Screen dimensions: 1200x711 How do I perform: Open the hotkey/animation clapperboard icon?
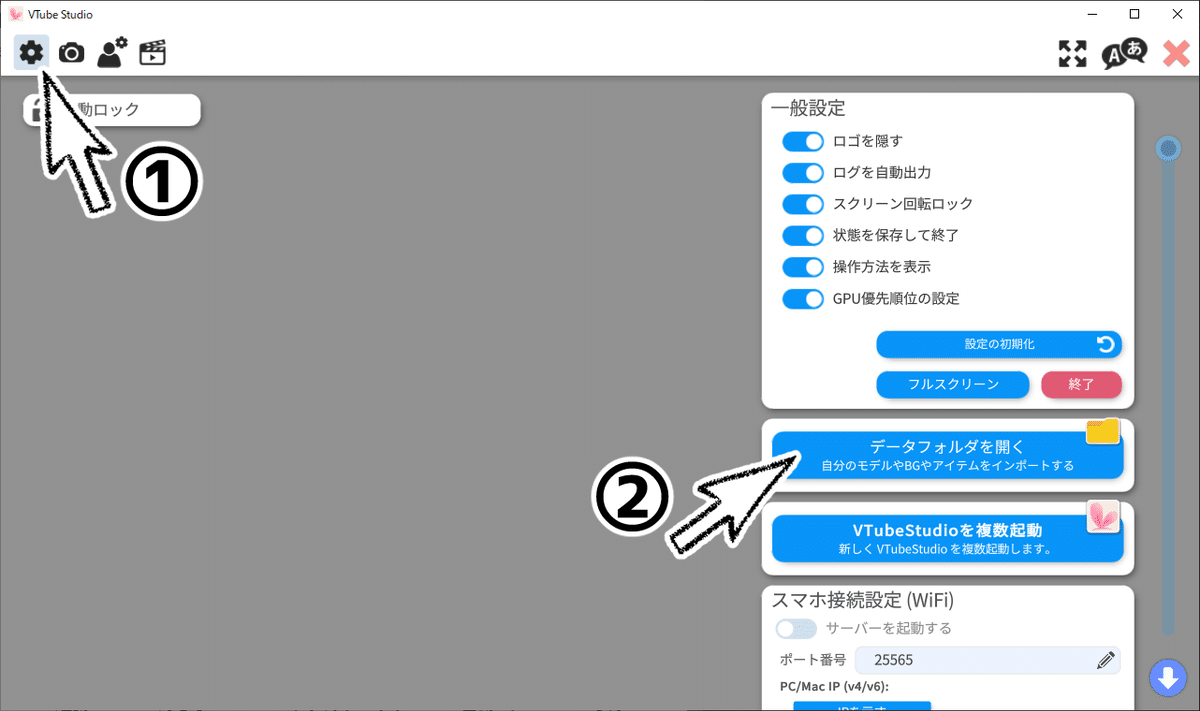(x=152, y=53)
